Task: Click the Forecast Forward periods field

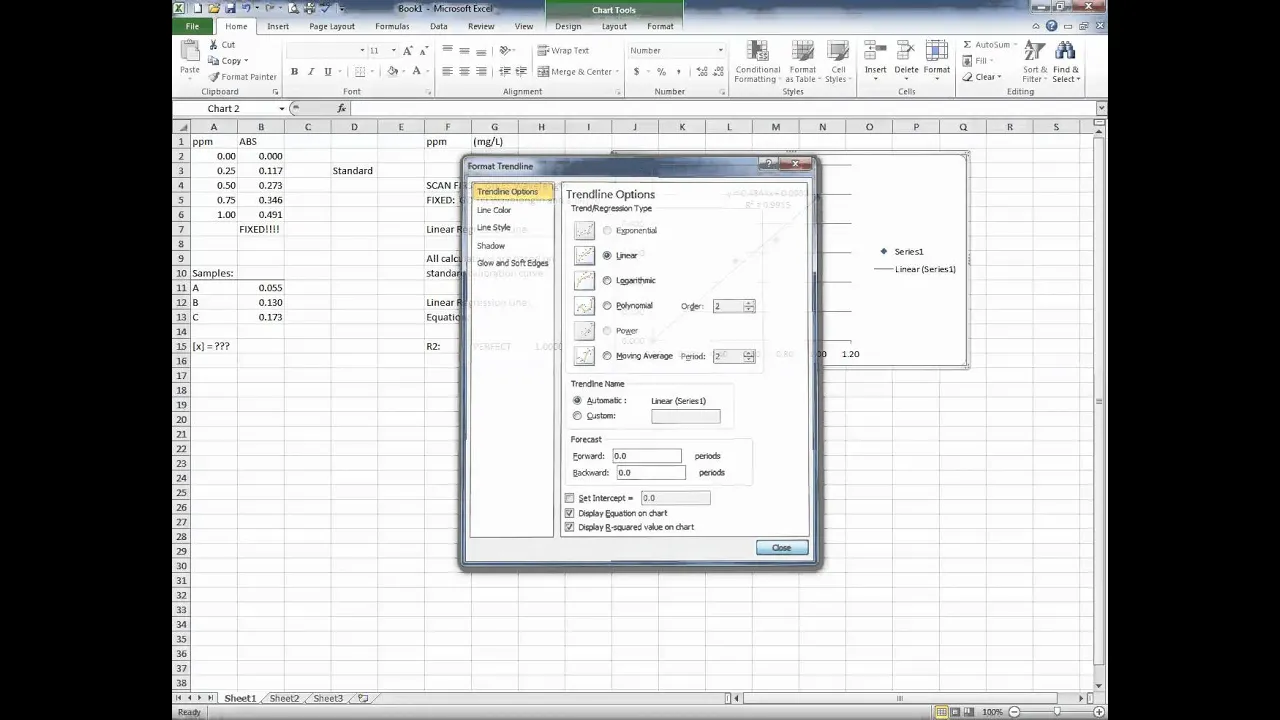Action: pos(647,456)
